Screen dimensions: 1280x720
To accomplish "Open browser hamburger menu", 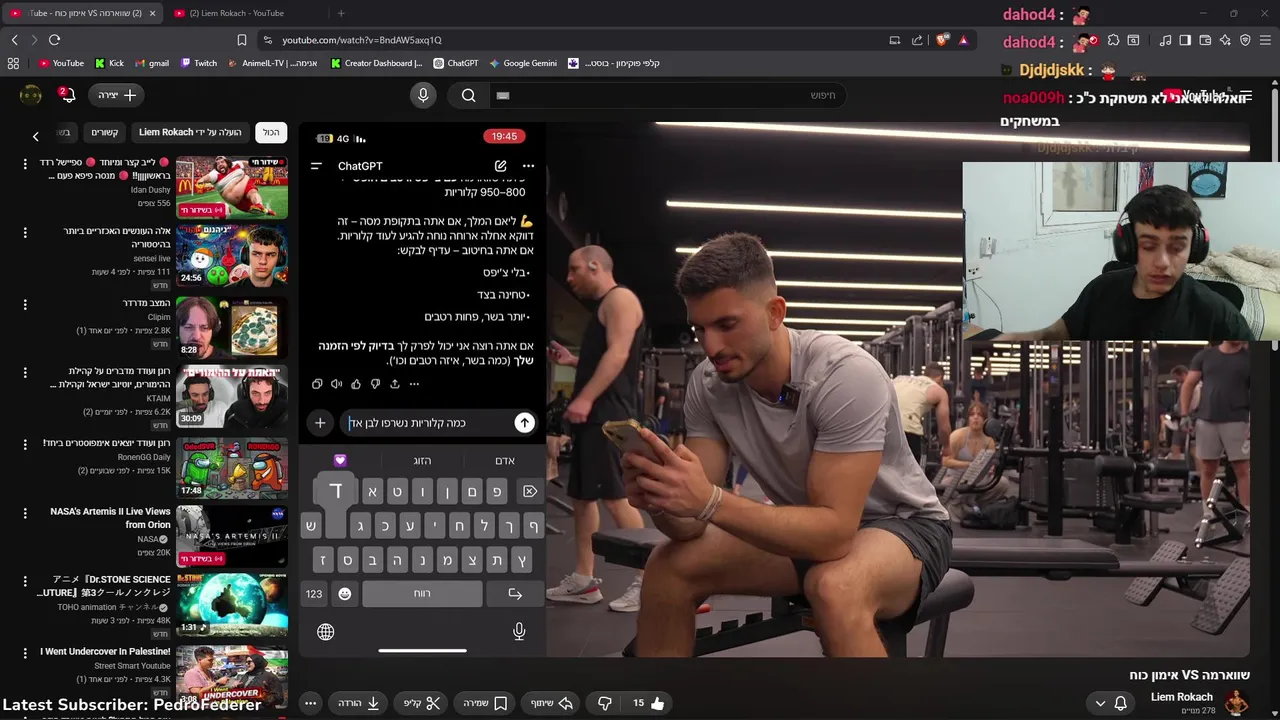I will (1265, 40).
